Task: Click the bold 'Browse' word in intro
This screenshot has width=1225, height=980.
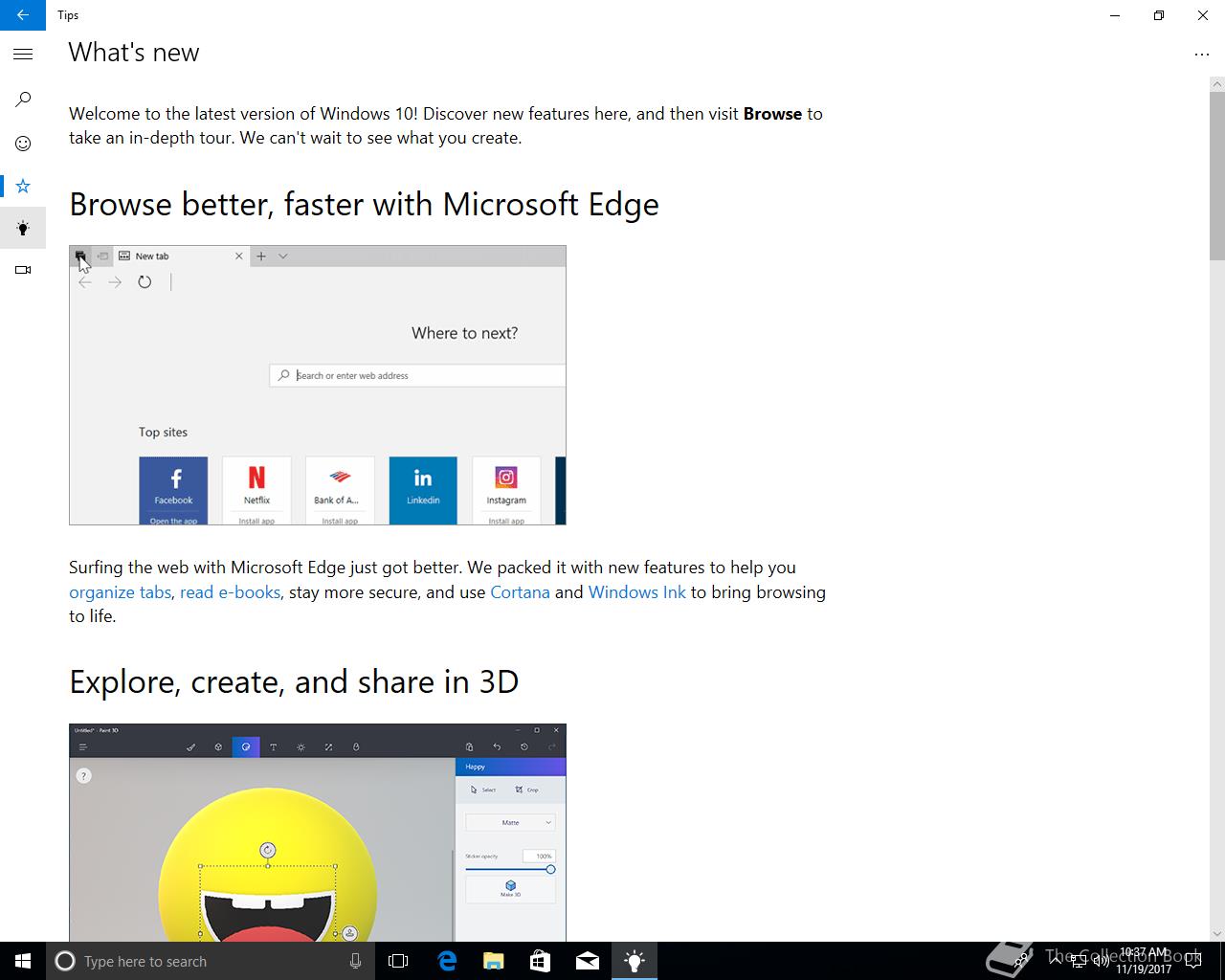Action: 772,114
